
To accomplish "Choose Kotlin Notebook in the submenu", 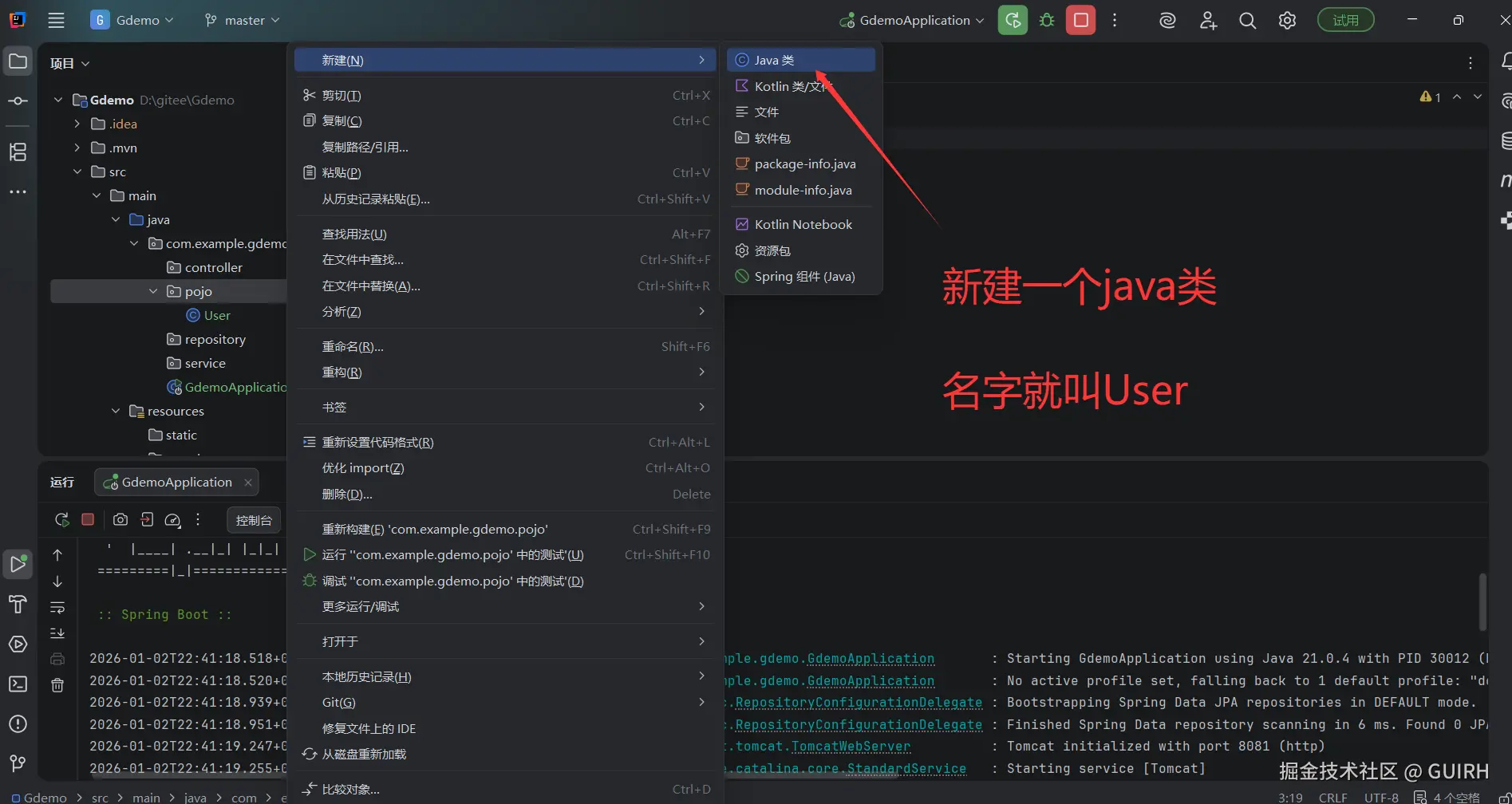I will click(801, 225).
